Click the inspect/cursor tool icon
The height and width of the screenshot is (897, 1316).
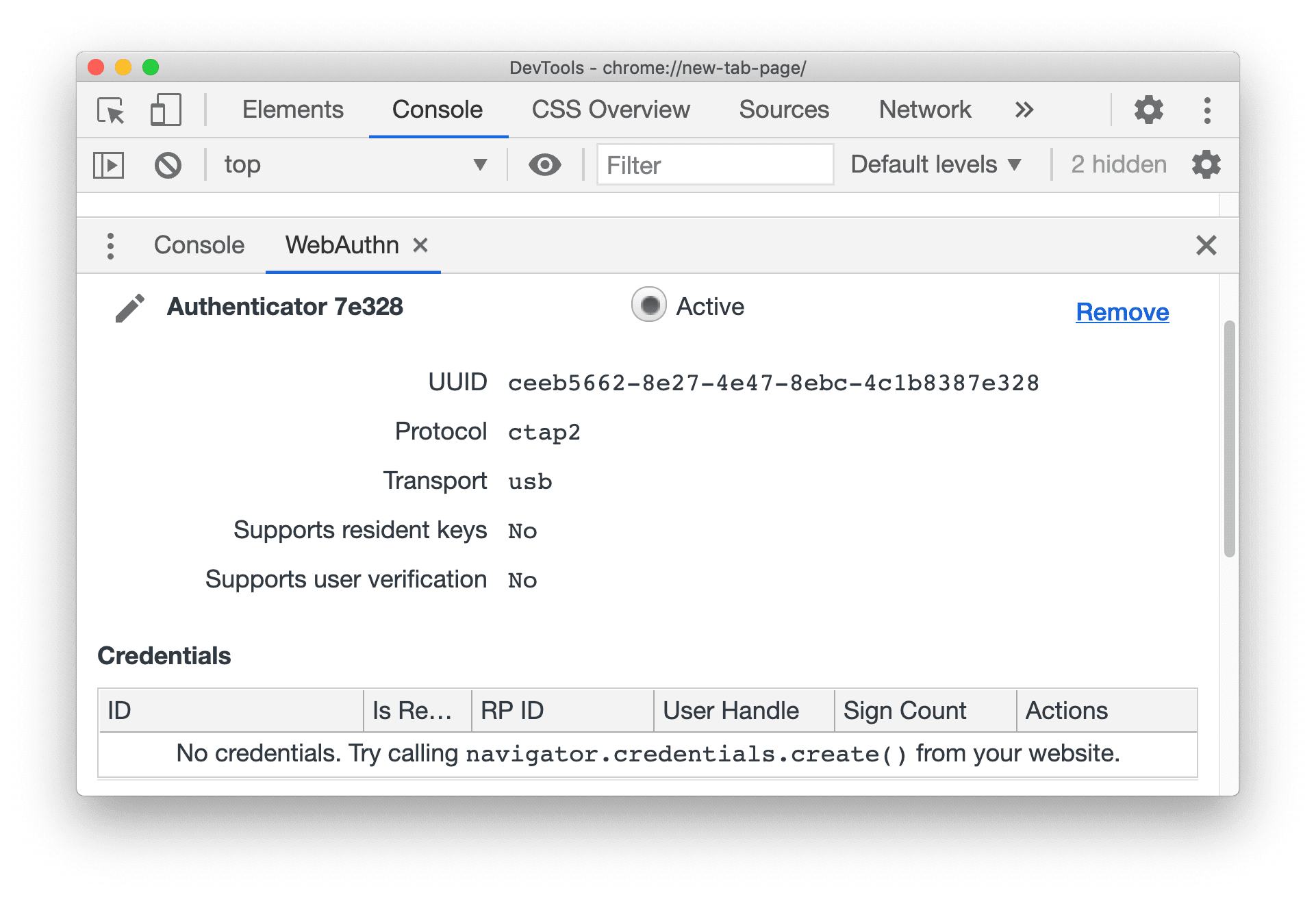point(111,110)
